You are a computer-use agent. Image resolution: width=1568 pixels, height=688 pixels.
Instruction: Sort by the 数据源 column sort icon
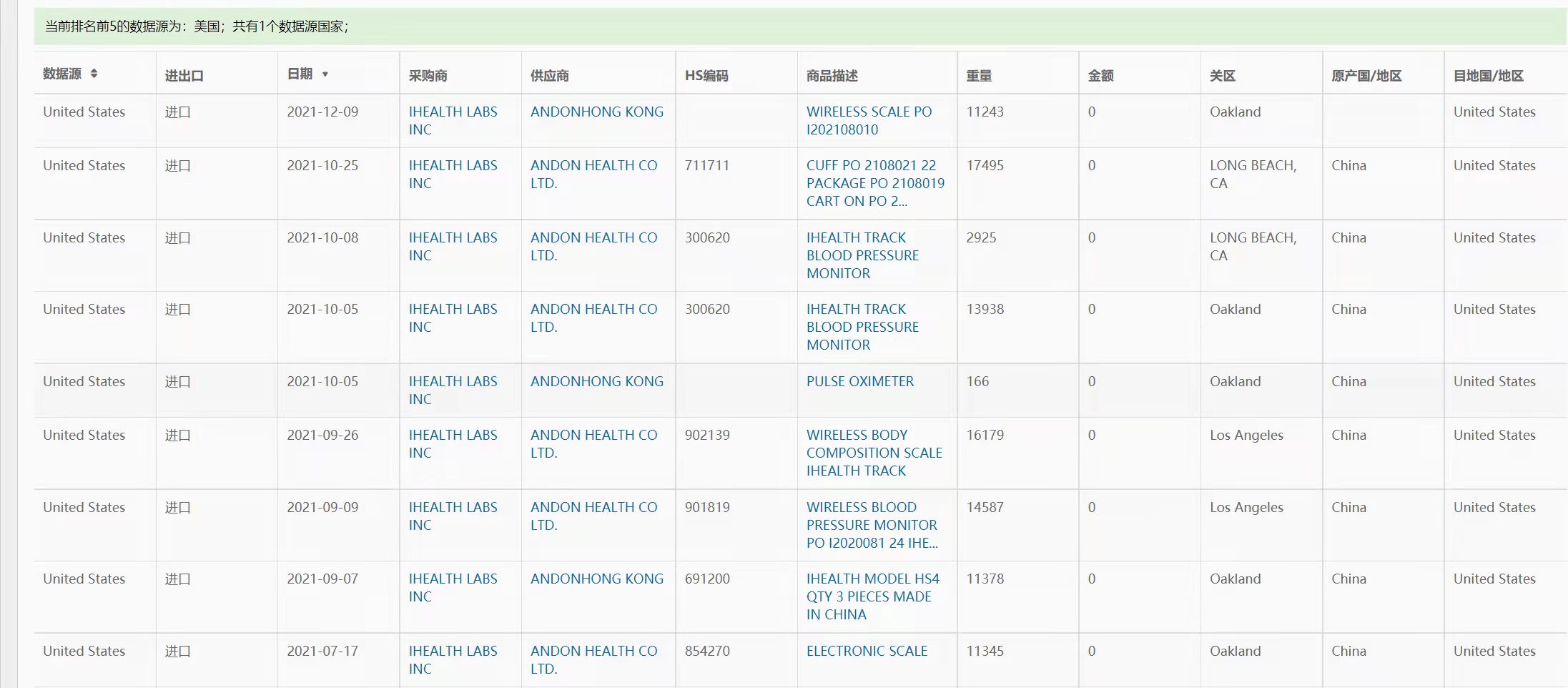(x=94, y=74)
